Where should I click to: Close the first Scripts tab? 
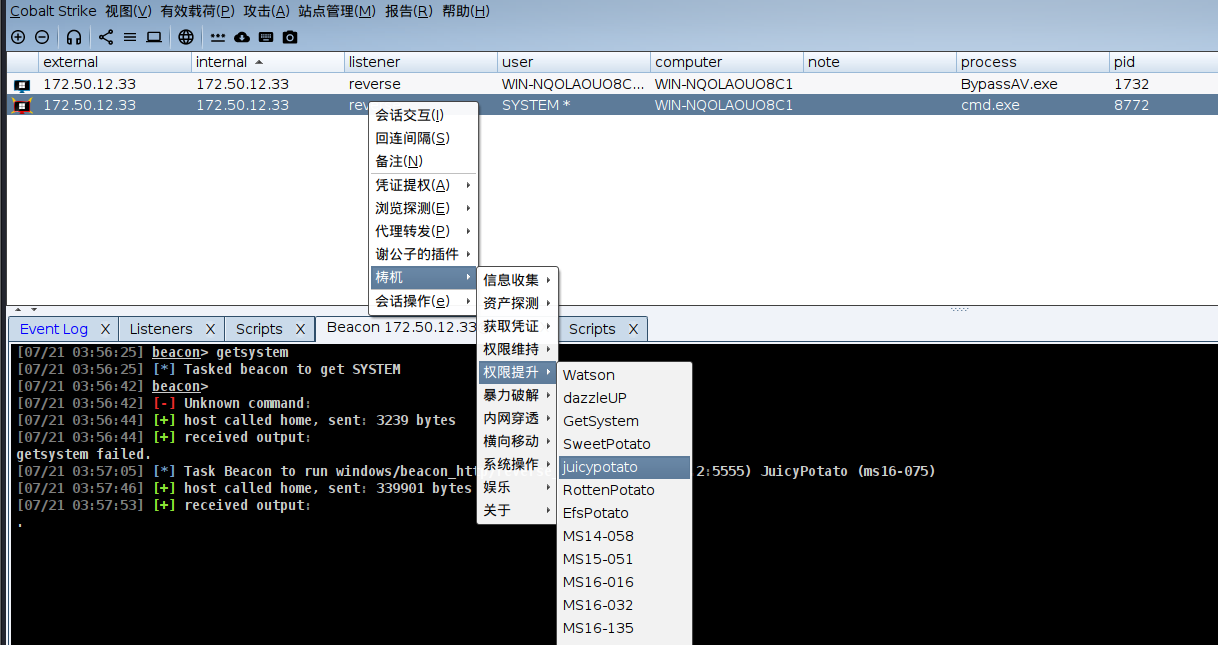pyautogui.click(x=300, y=329)
